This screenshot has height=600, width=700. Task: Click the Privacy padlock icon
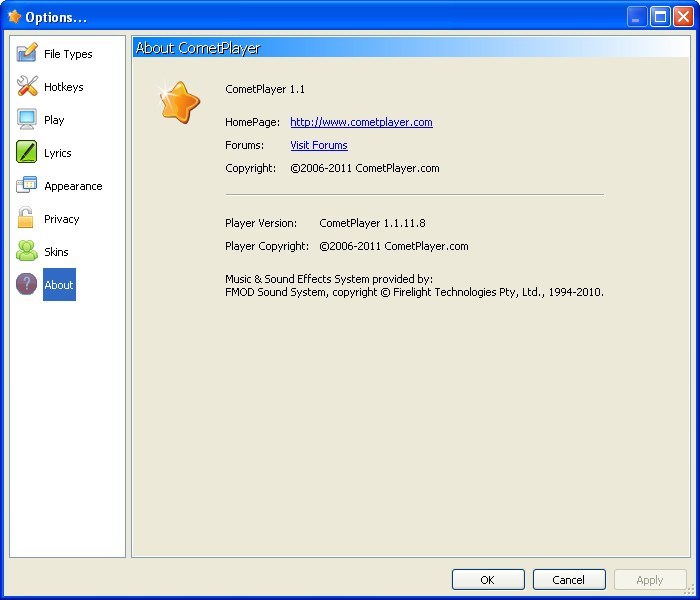(25, 217)
